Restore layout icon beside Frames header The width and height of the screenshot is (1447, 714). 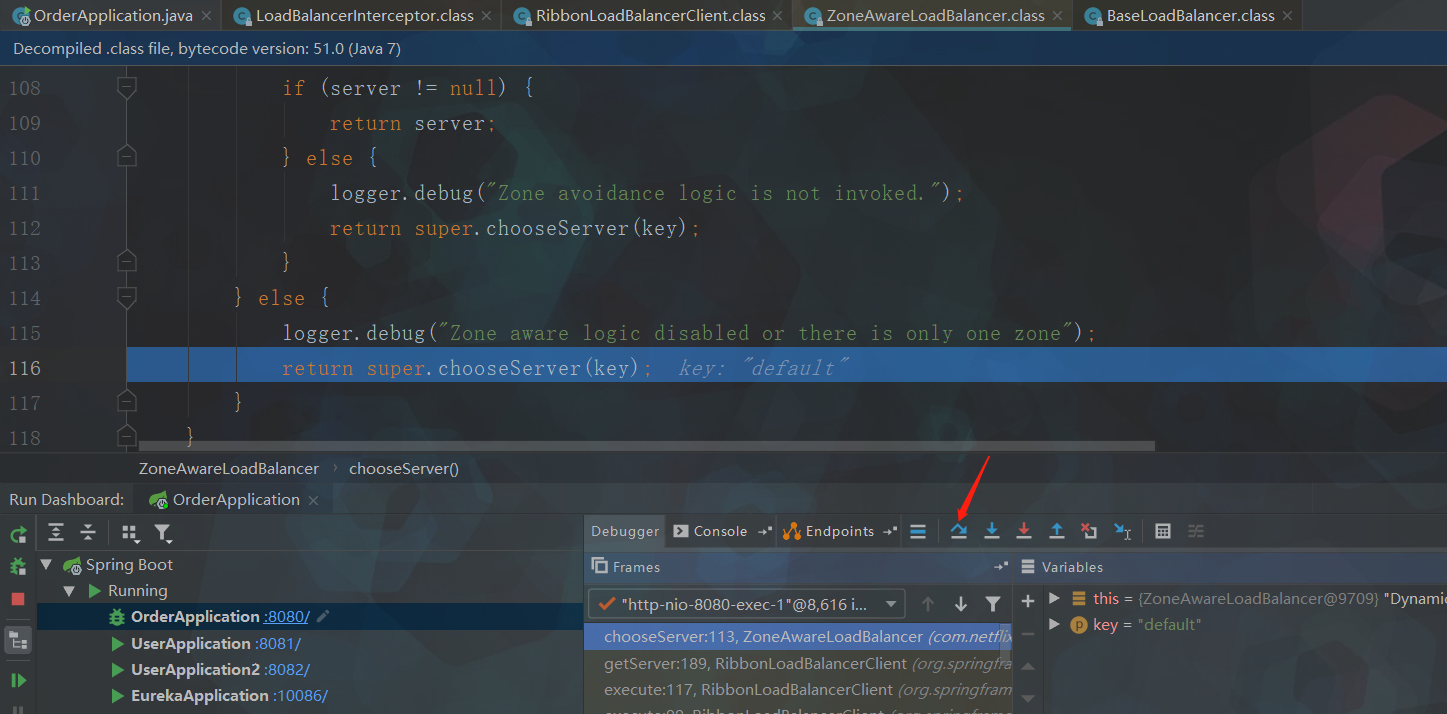coord(1000,566)
